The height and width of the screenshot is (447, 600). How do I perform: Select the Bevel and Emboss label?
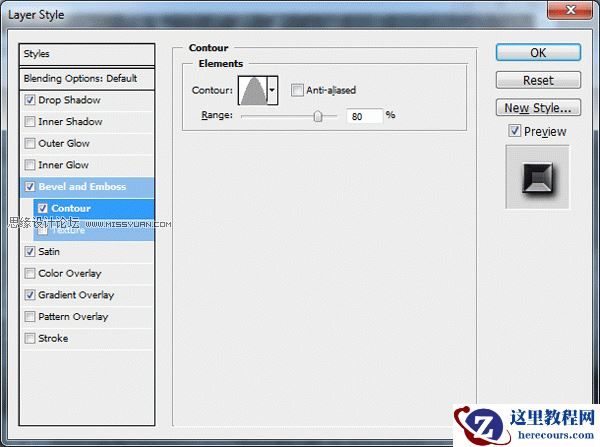[82, 187]
